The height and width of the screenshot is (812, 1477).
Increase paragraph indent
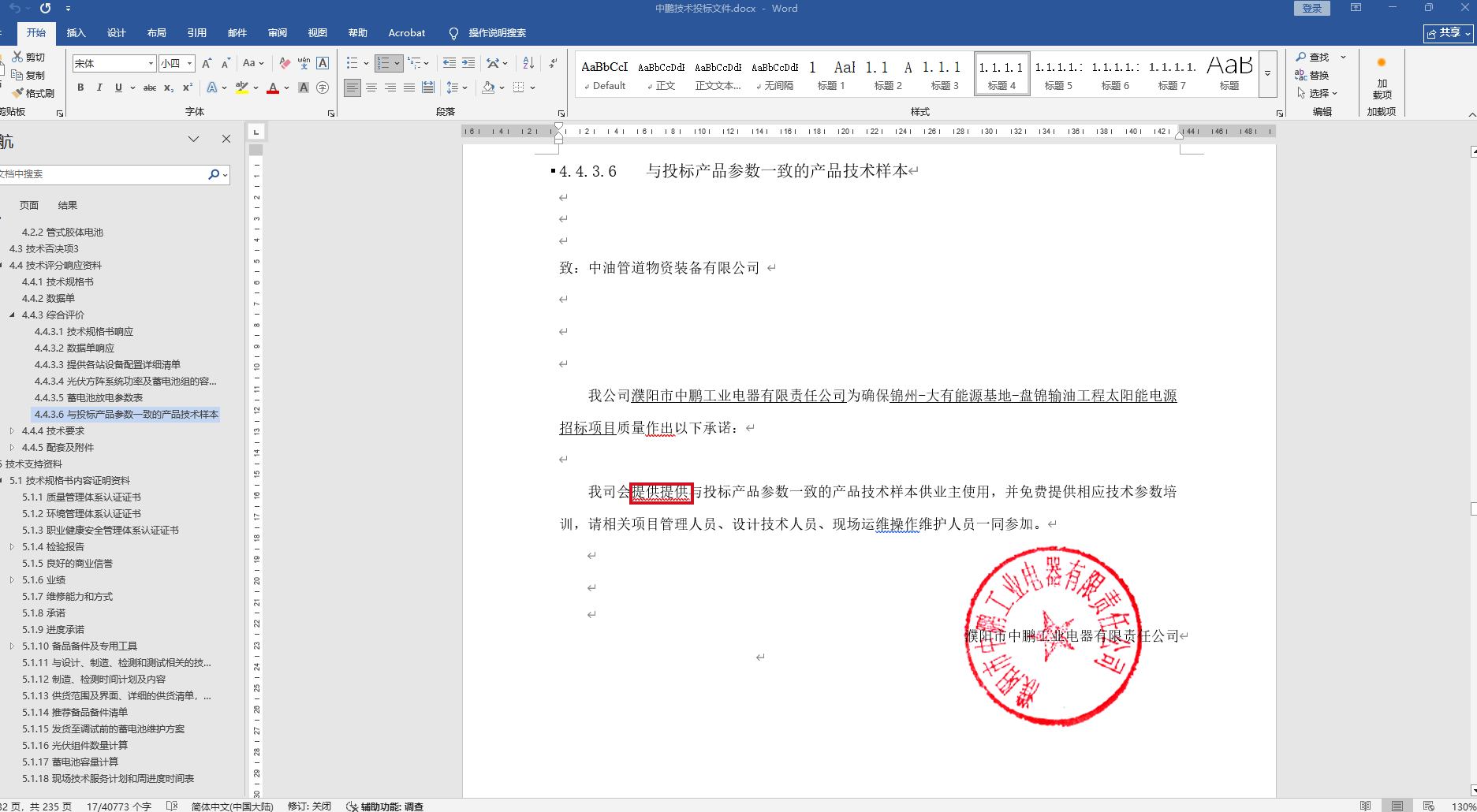pos(468,63)
